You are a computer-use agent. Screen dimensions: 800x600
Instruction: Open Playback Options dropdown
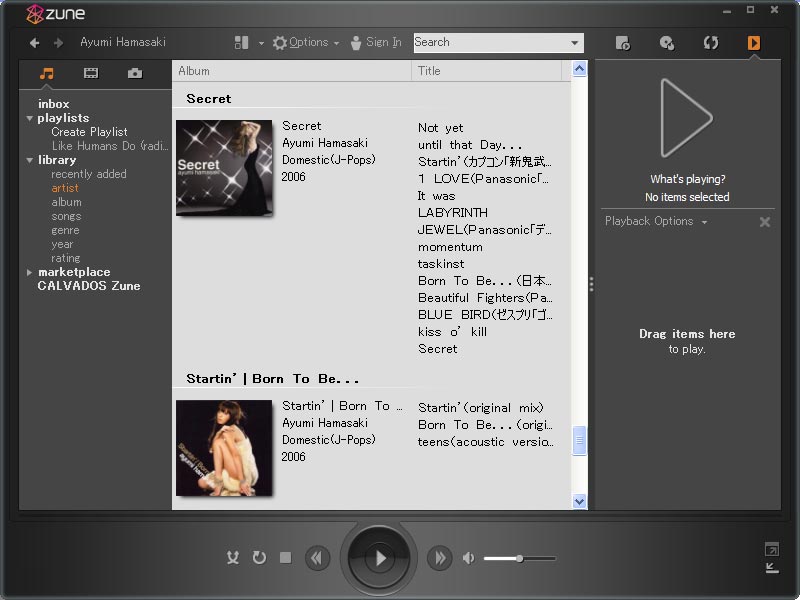tap(656, 221)
